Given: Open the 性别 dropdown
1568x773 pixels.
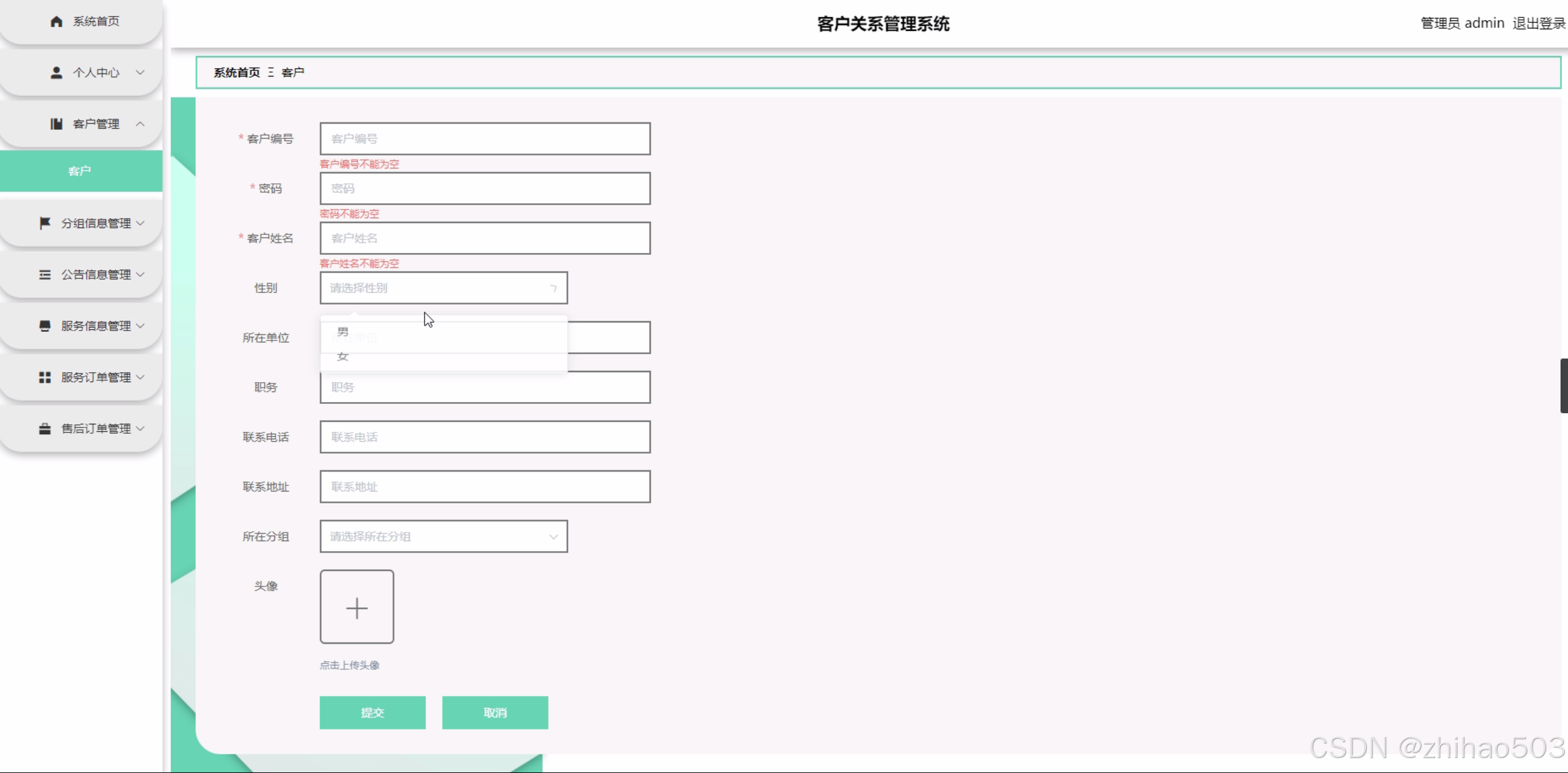Looking at the screenshot, I should click(443, 288).
